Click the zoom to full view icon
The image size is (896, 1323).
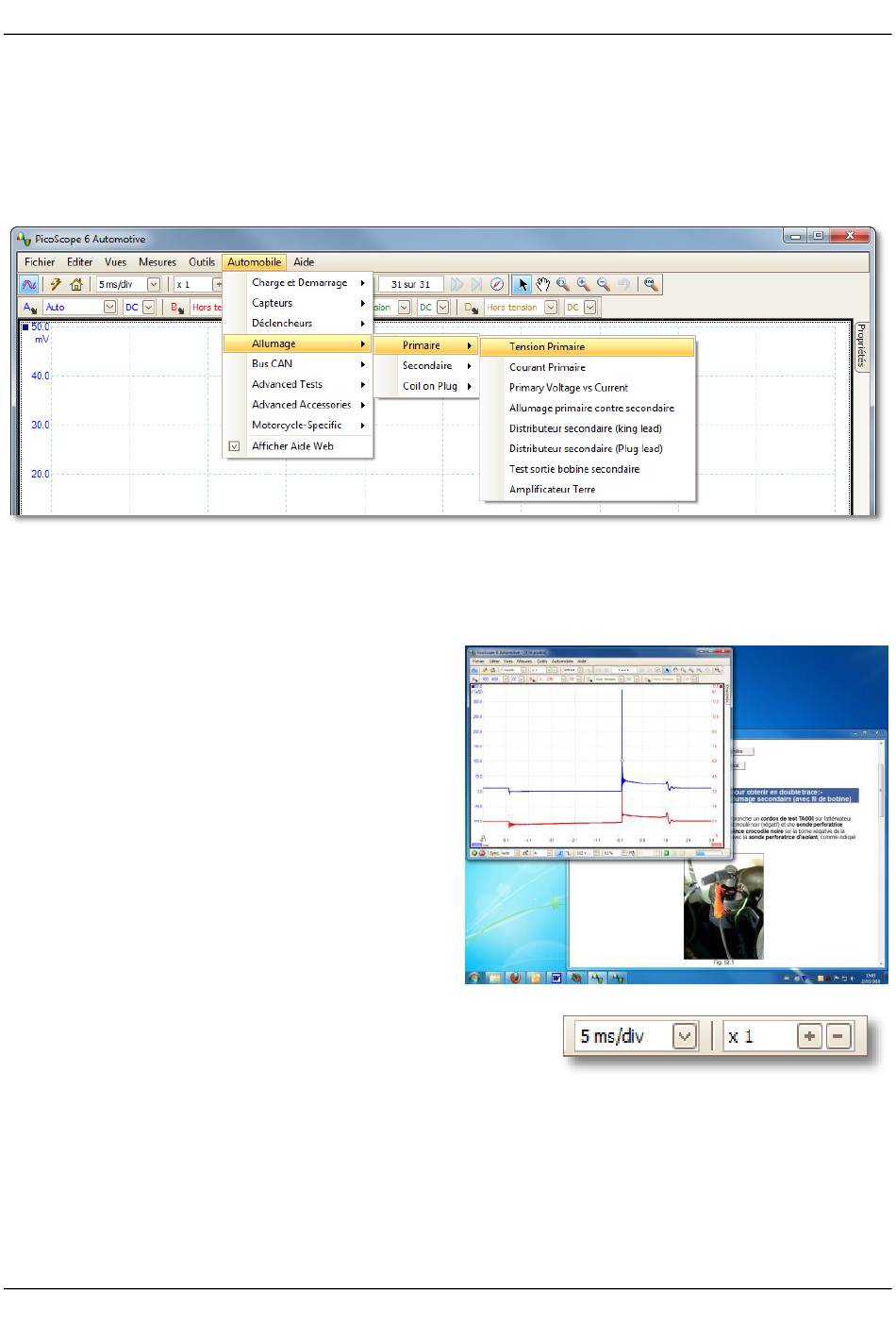click(x=650, y=284)
